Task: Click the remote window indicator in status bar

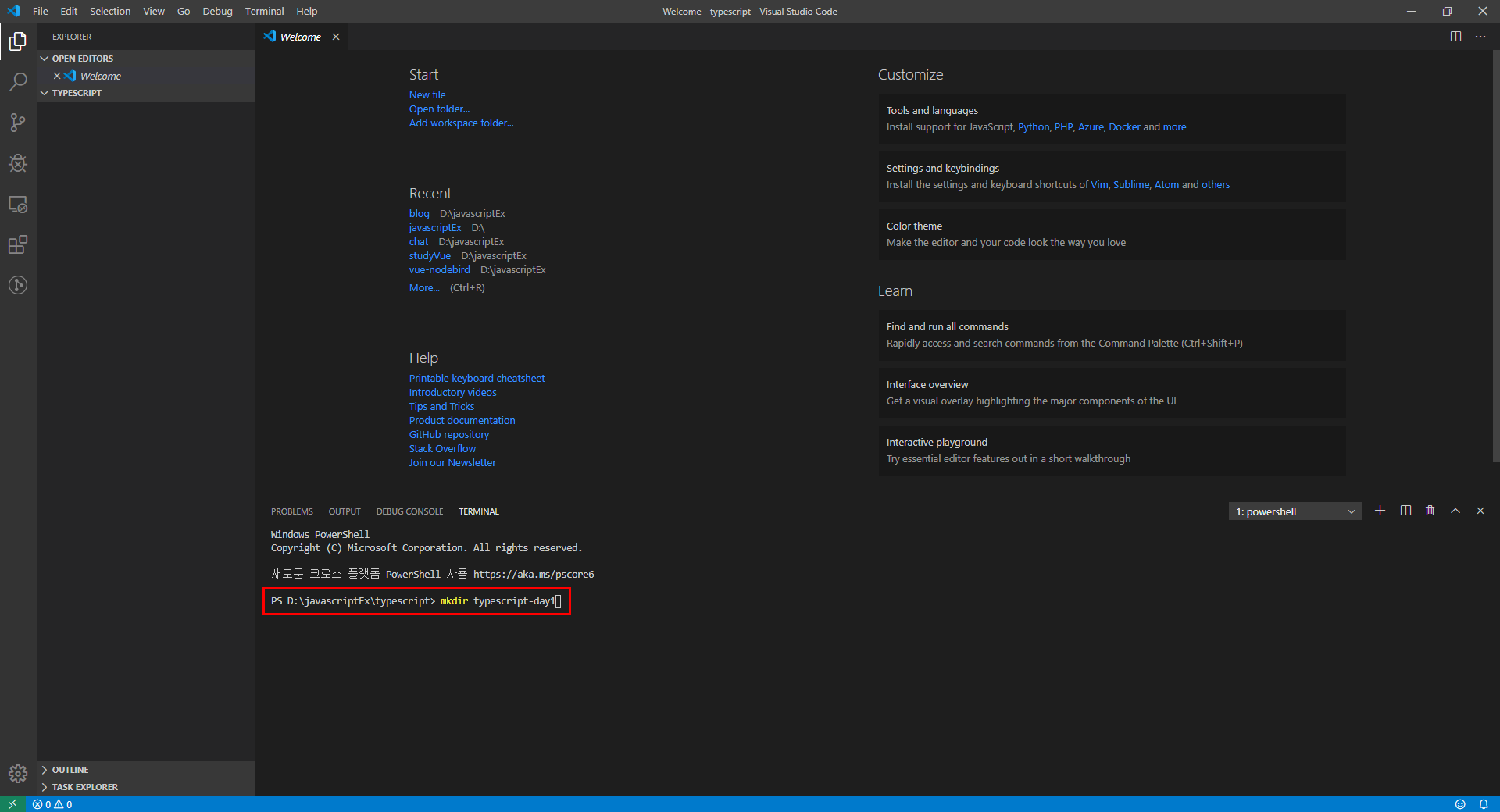Action: click(x=12, y=804)
